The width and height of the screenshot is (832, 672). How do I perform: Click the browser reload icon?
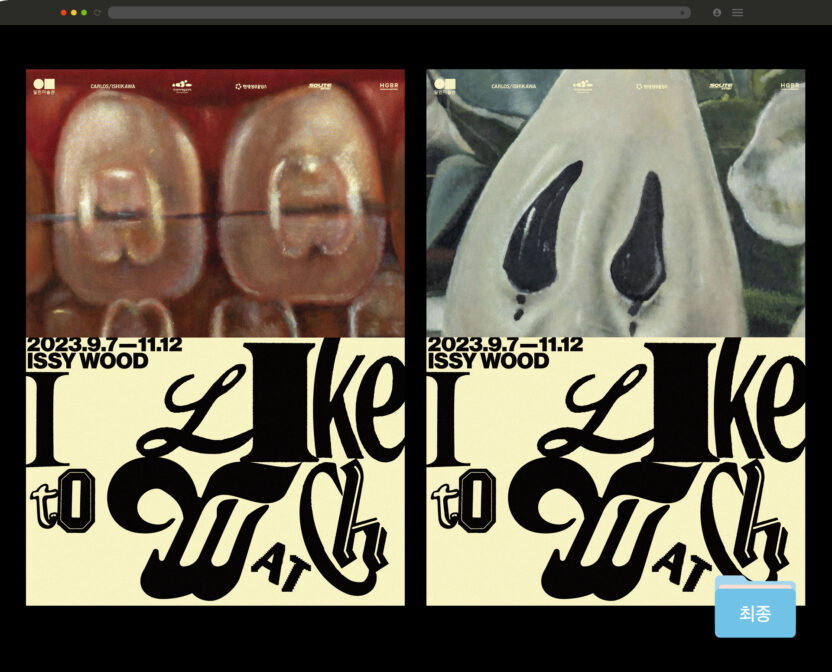97,13
